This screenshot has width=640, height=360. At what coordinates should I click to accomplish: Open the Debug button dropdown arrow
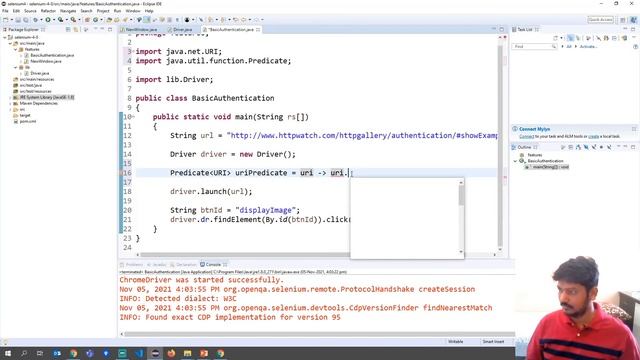(x=41, y=20)
